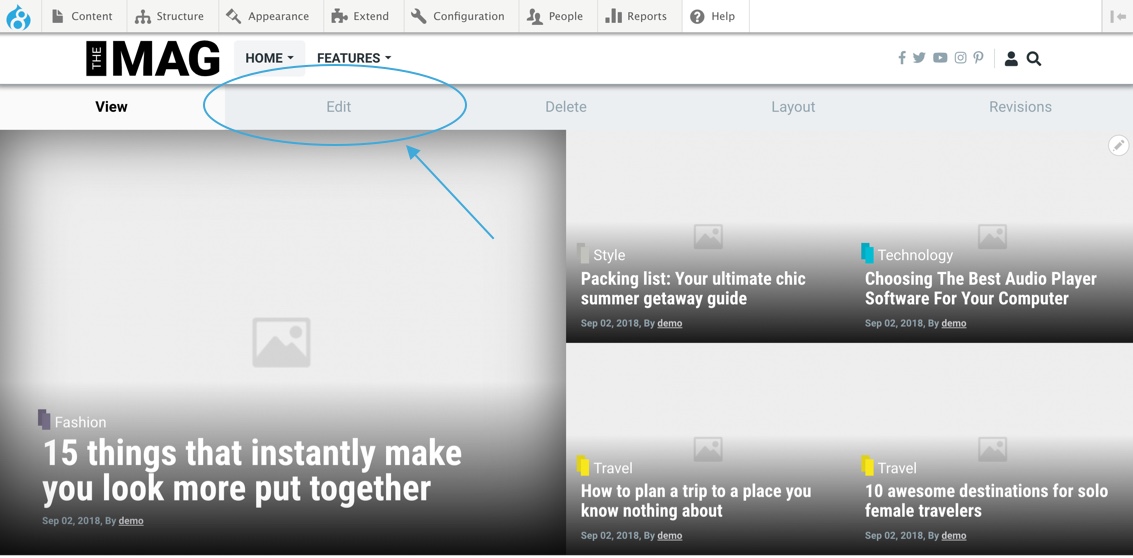Click demo author link under Fashion article

[131, 520]
